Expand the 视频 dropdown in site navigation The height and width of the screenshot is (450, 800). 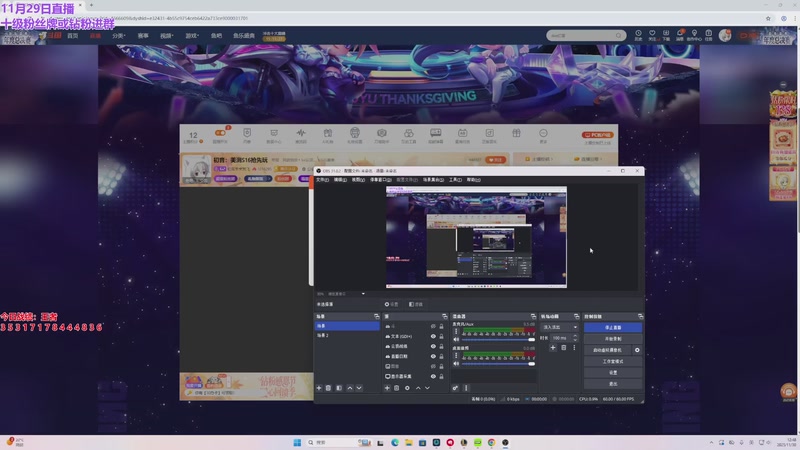point(167,36)
